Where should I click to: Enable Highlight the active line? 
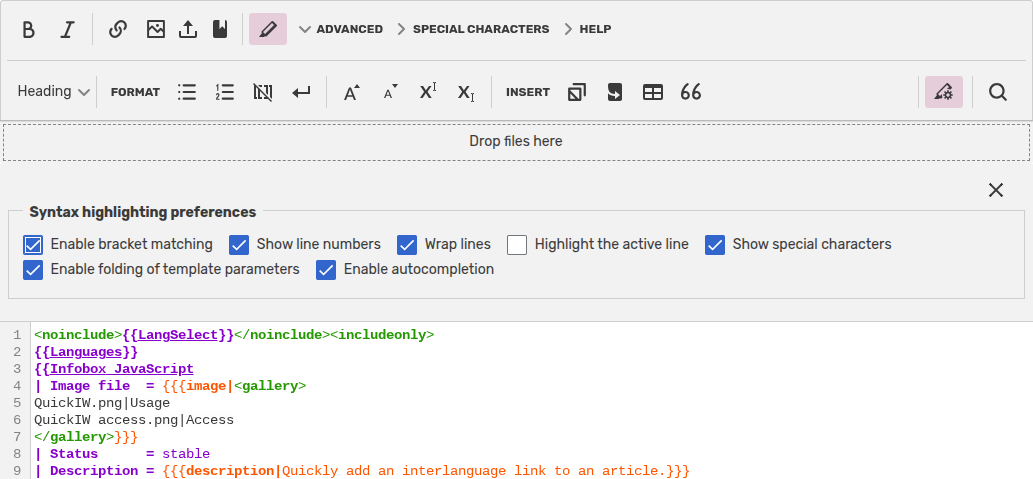(x=517, y=245)
